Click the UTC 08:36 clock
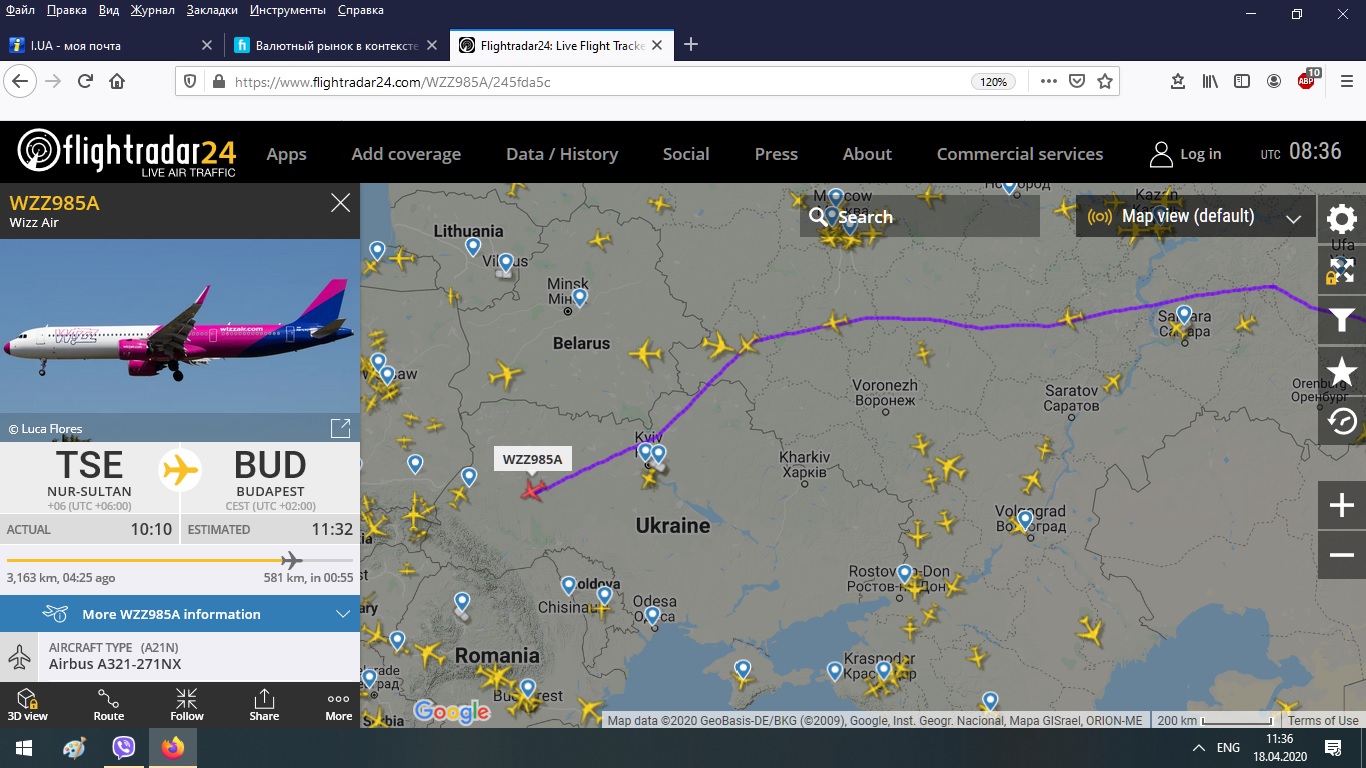Screen dimensions: 1366x768 coord(1301,152)
